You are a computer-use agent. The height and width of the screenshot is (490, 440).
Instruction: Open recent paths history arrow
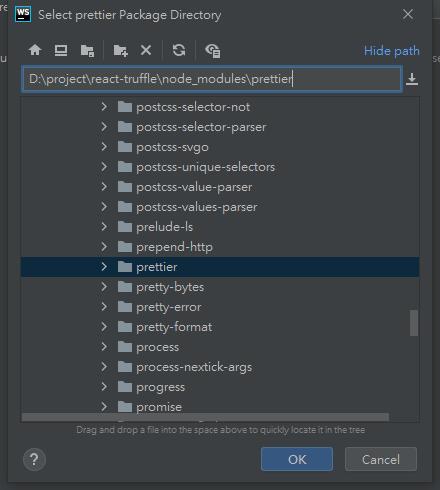(x=412, y=79)
